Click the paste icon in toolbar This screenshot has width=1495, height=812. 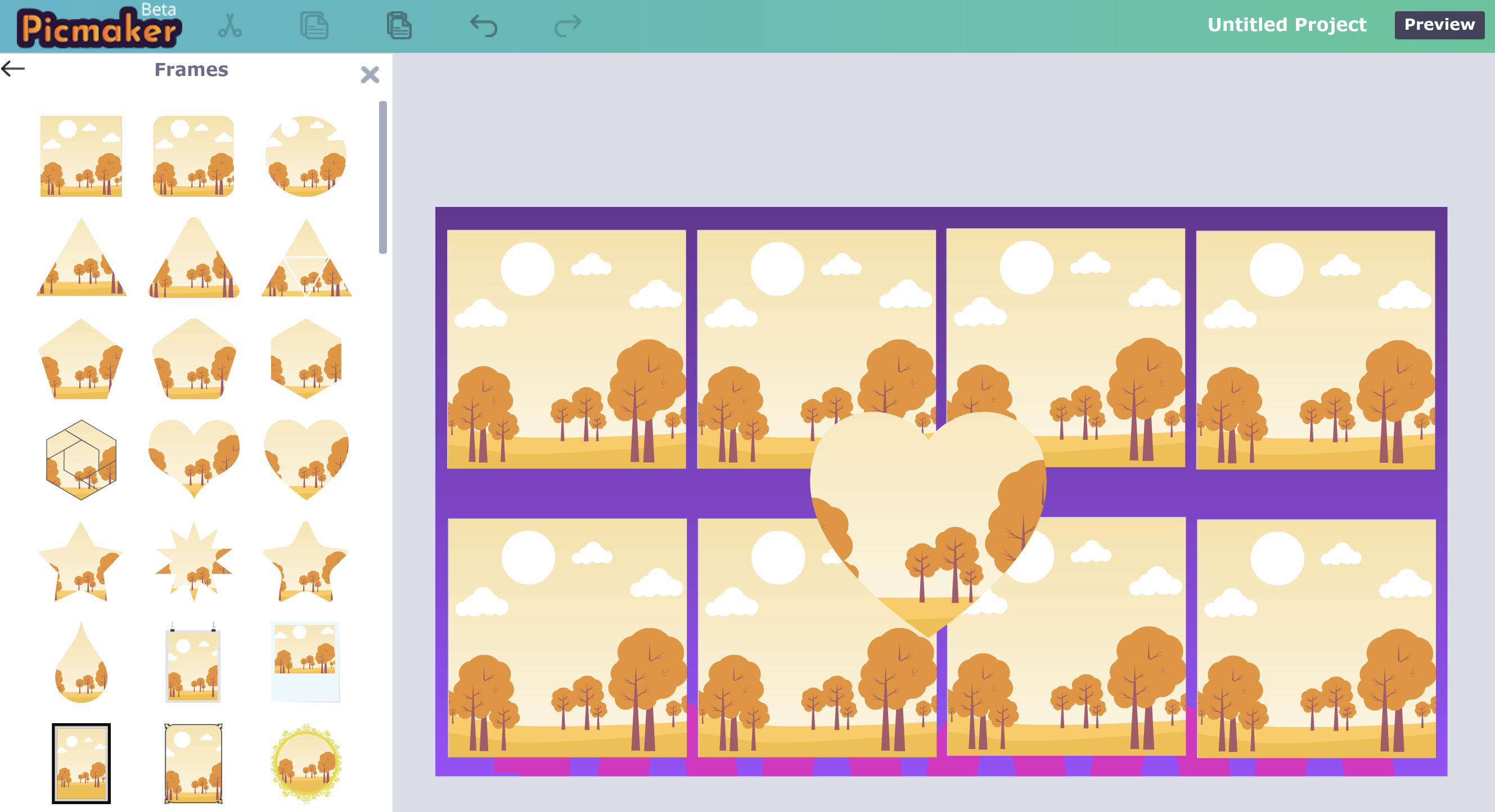click(x=399, y=26)
